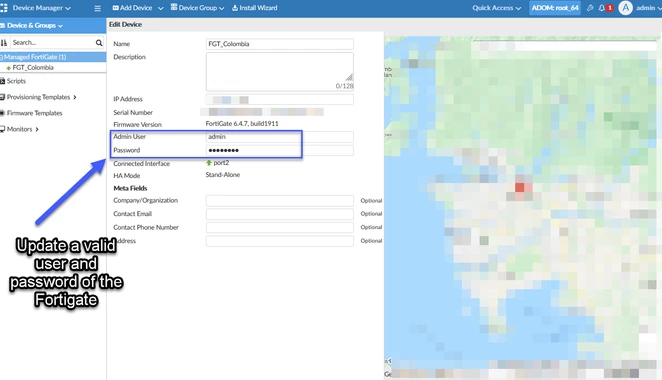Image resolution: width=662 pixels, height=380 pixels.
Task: Open Scripts in the sidebar
Action: pyautogui.click(x=16, y=81)
